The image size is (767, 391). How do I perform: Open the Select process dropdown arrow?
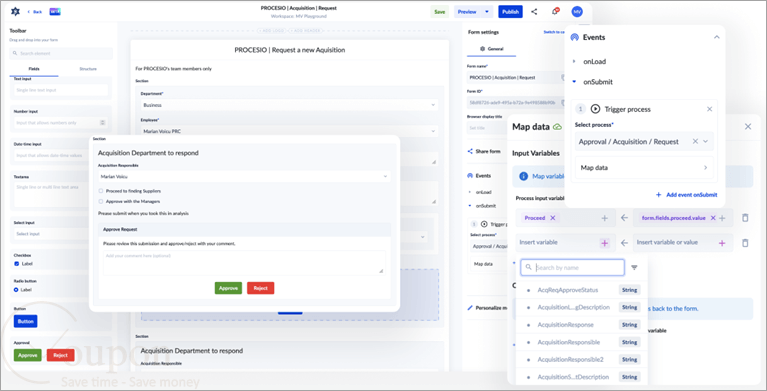[x=705, y=141]
